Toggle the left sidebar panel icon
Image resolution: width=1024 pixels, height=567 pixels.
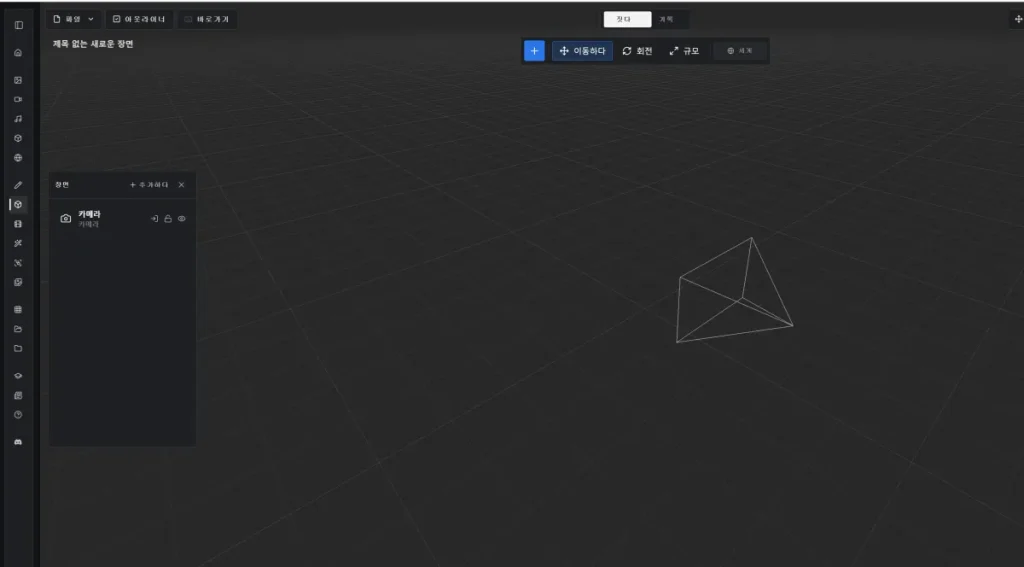tap(18, 25)
